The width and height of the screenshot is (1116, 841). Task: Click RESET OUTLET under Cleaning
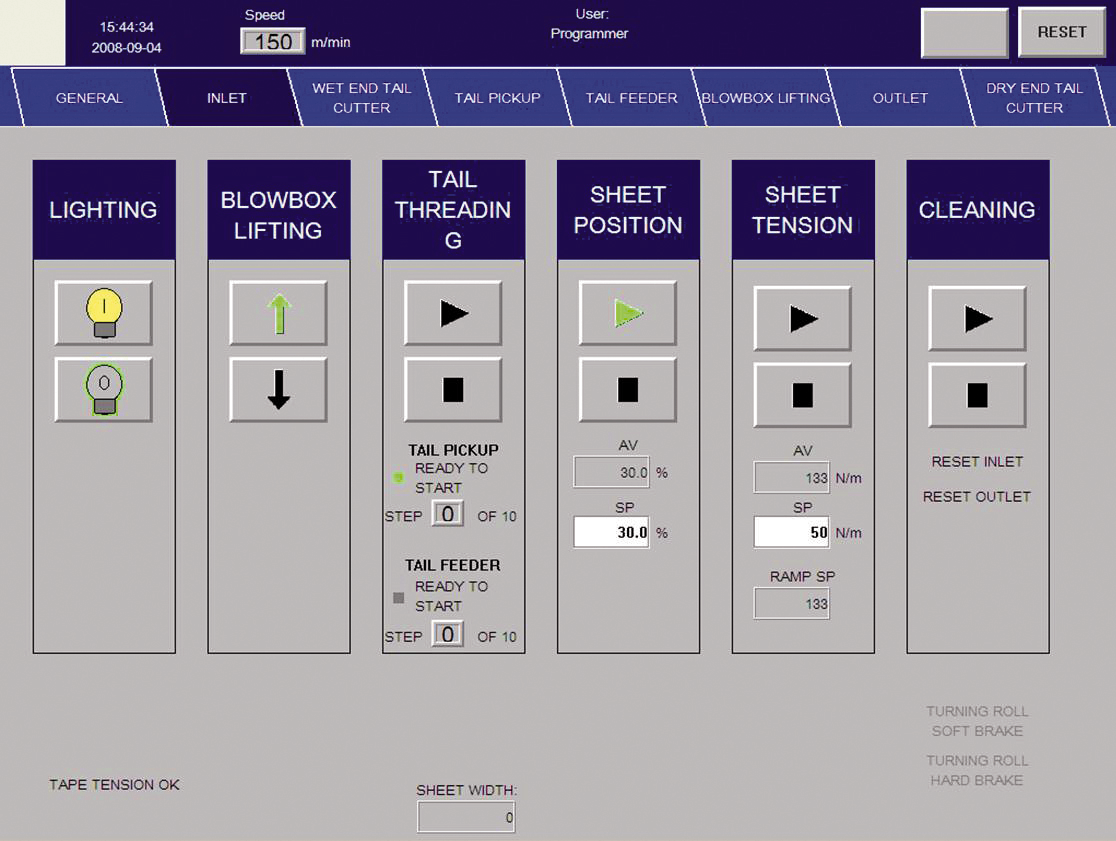point(977,497)
